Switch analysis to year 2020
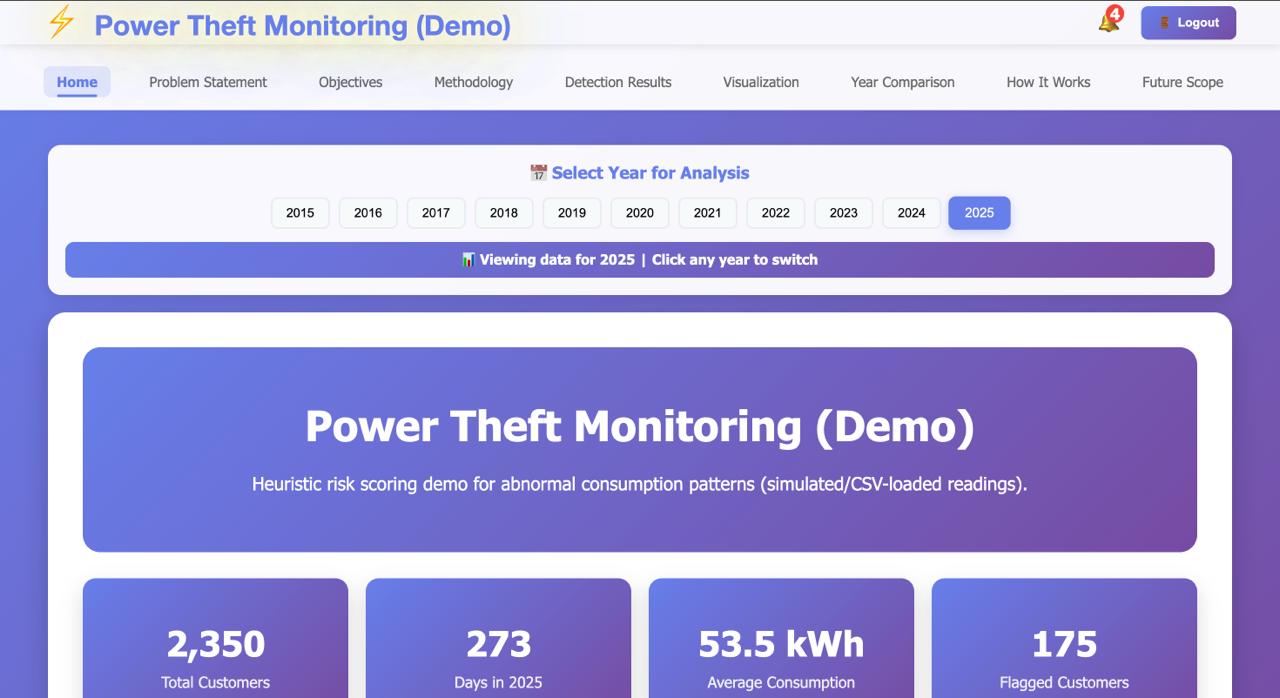Viewport: 1280px width, 698px height. (640, 213)
